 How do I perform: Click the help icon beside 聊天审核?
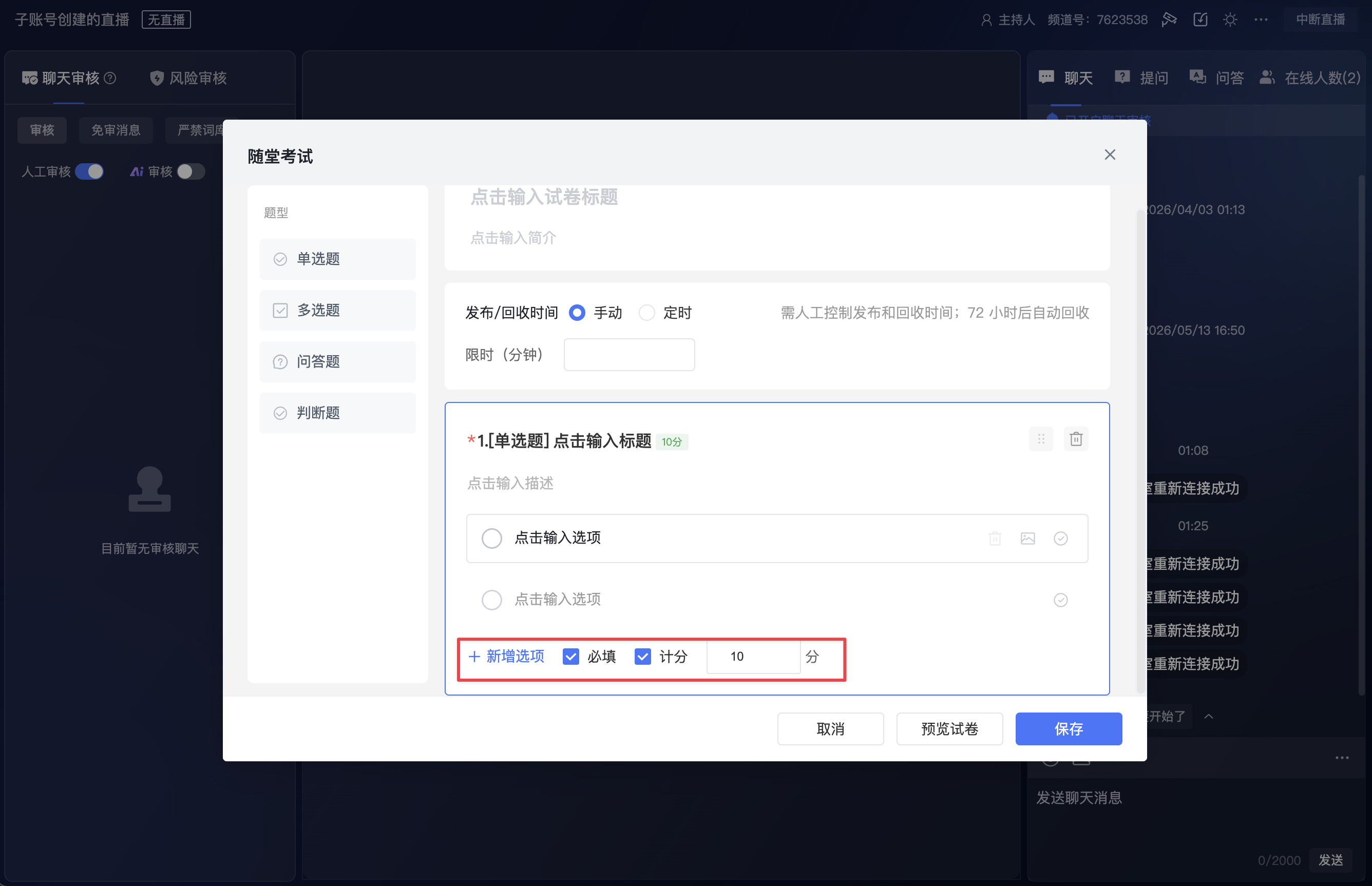click(x=110, y=78)
